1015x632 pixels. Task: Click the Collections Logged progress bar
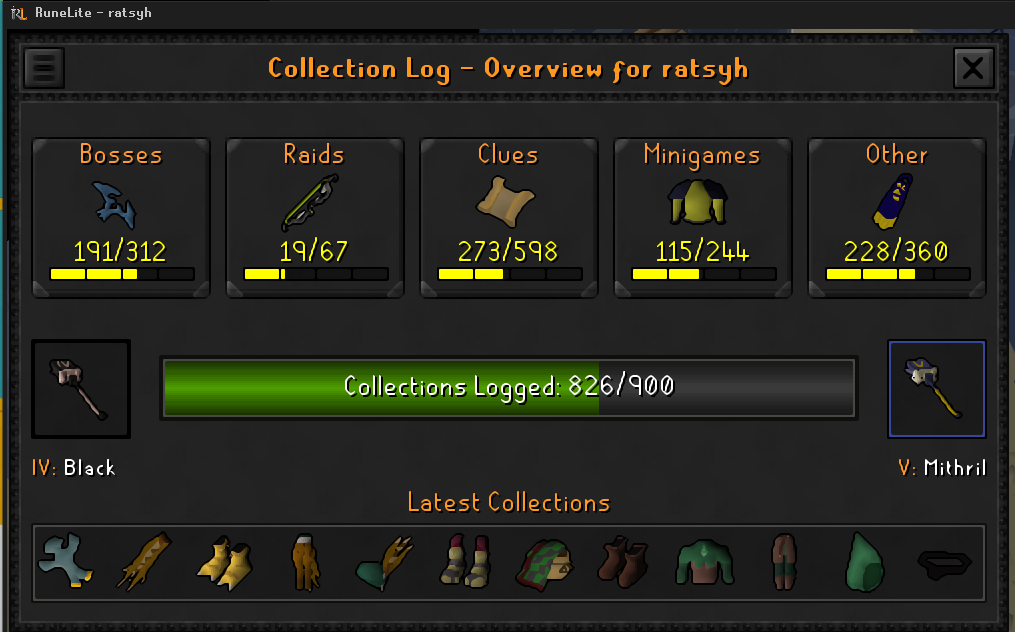pos(509,387)
